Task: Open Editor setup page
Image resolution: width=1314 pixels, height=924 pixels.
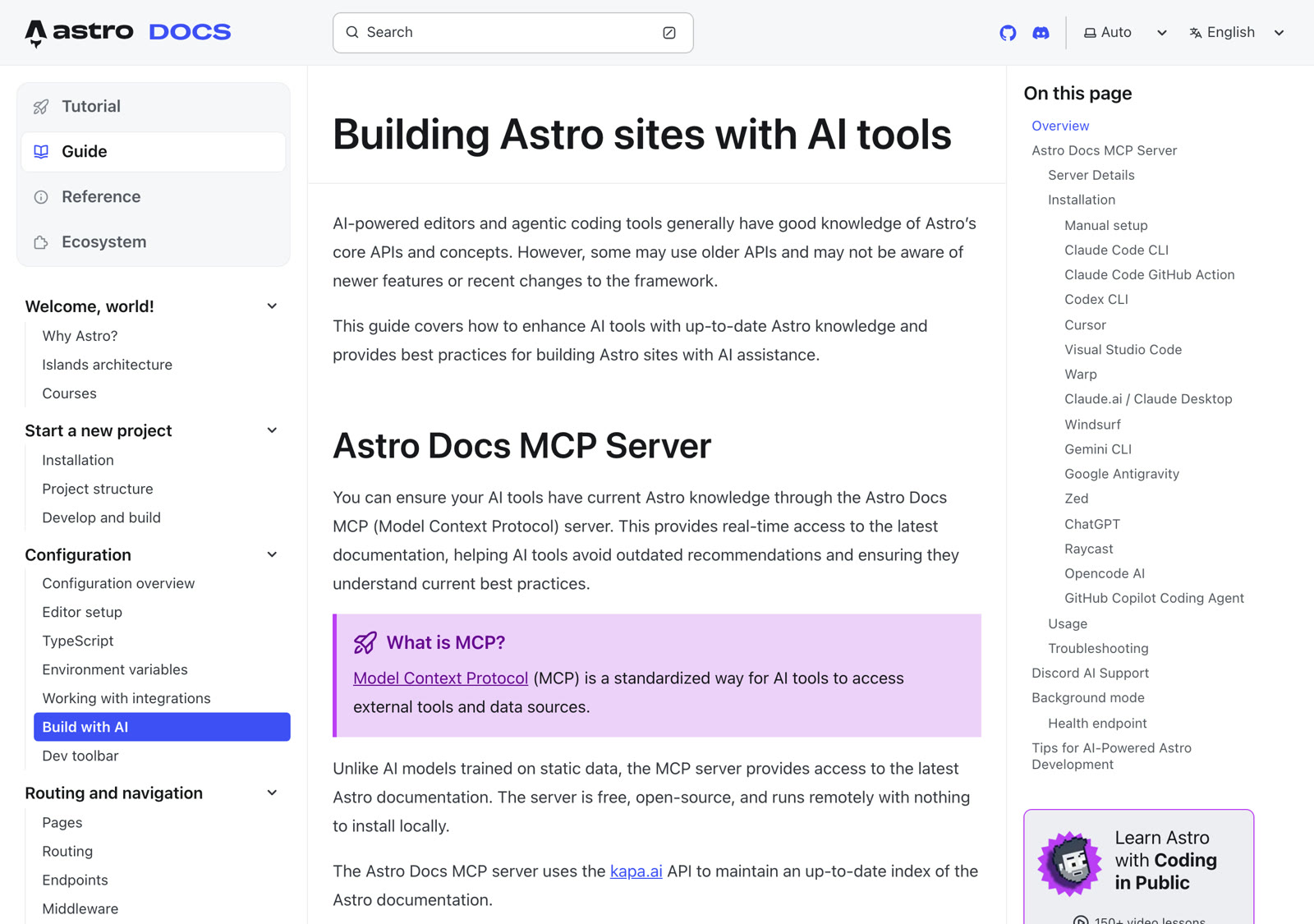Action: point(82,612)
